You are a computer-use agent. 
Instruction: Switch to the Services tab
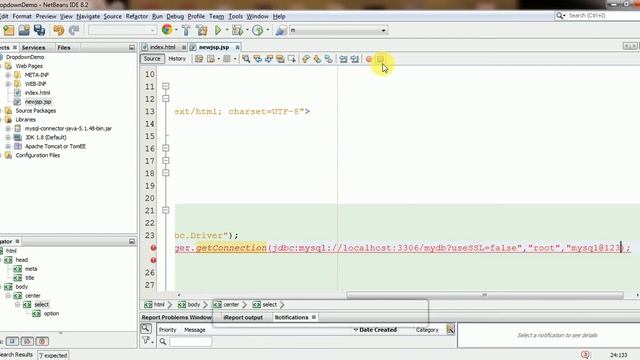33,48
